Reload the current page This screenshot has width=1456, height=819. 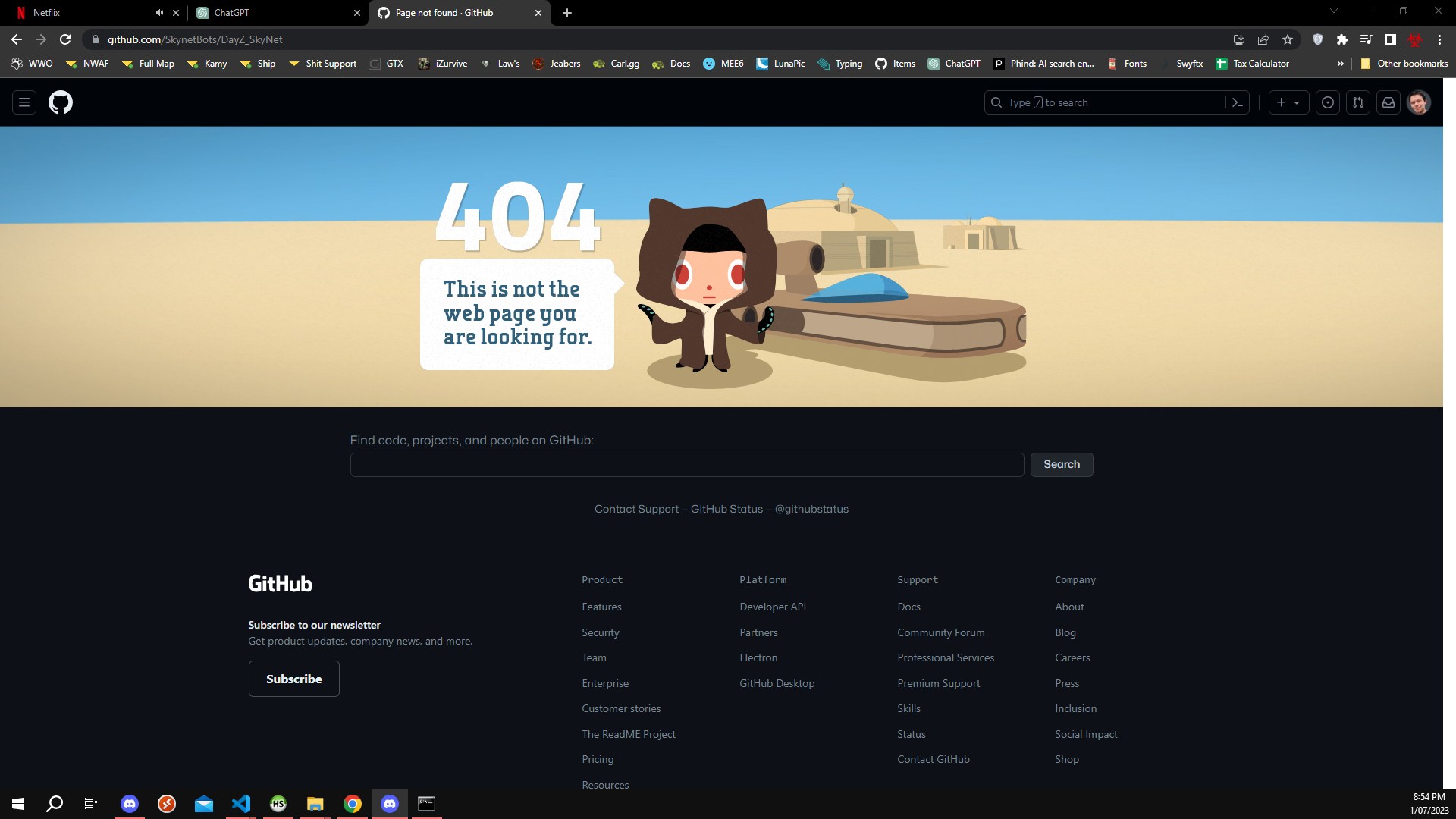click(65, 39)
